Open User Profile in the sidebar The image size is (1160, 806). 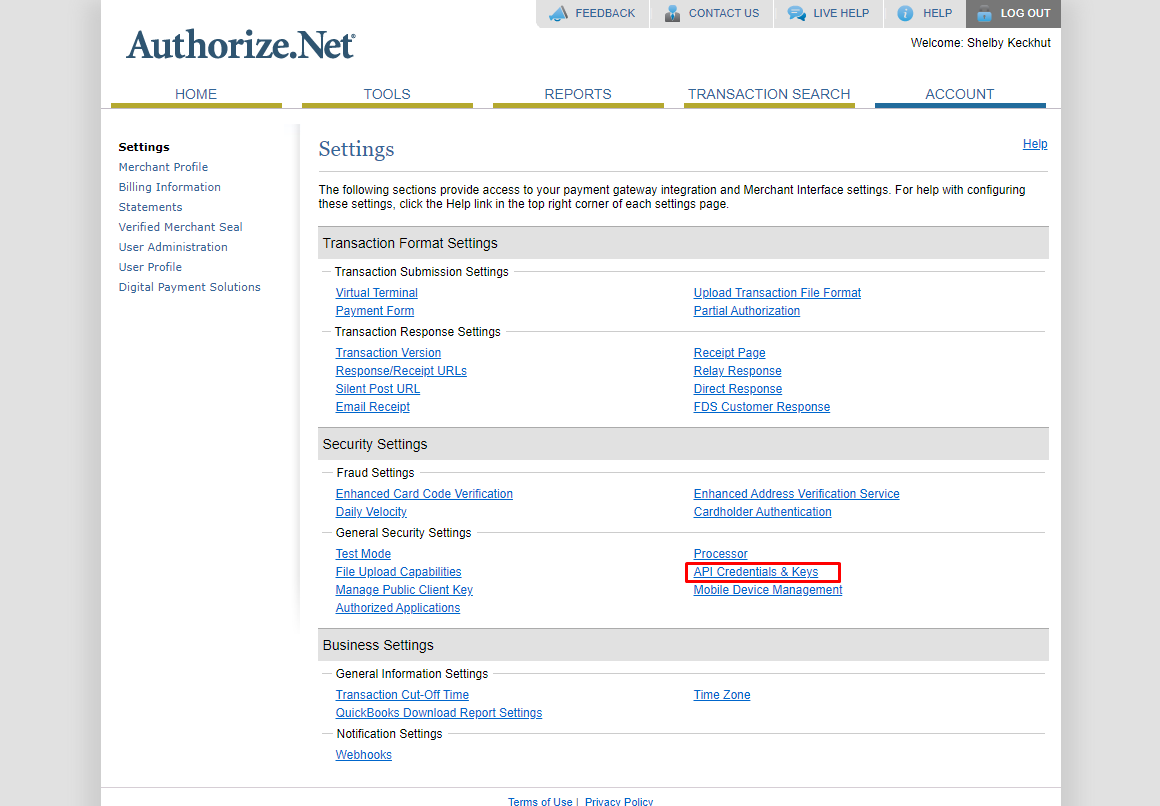coord(150,267)
